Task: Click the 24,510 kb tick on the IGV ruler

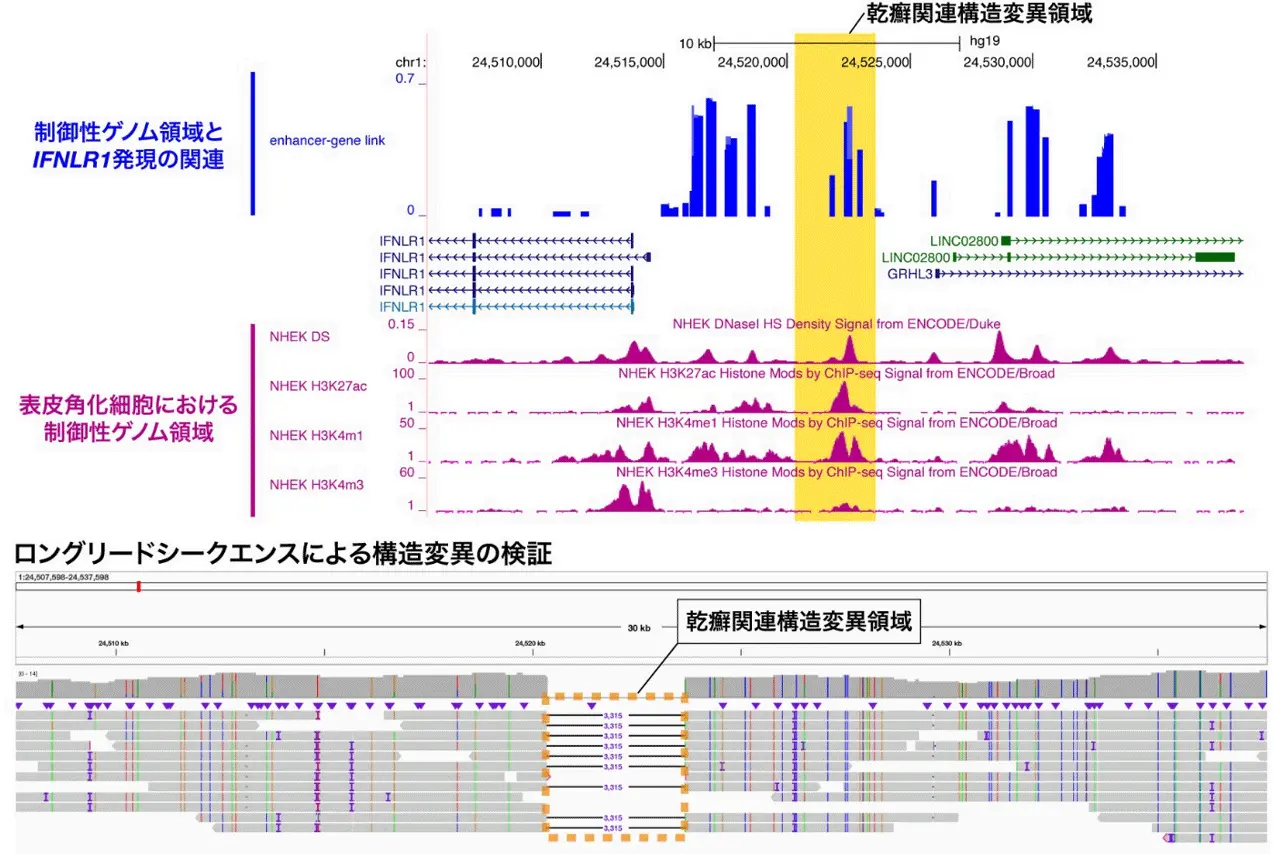Action: point(113,643)
